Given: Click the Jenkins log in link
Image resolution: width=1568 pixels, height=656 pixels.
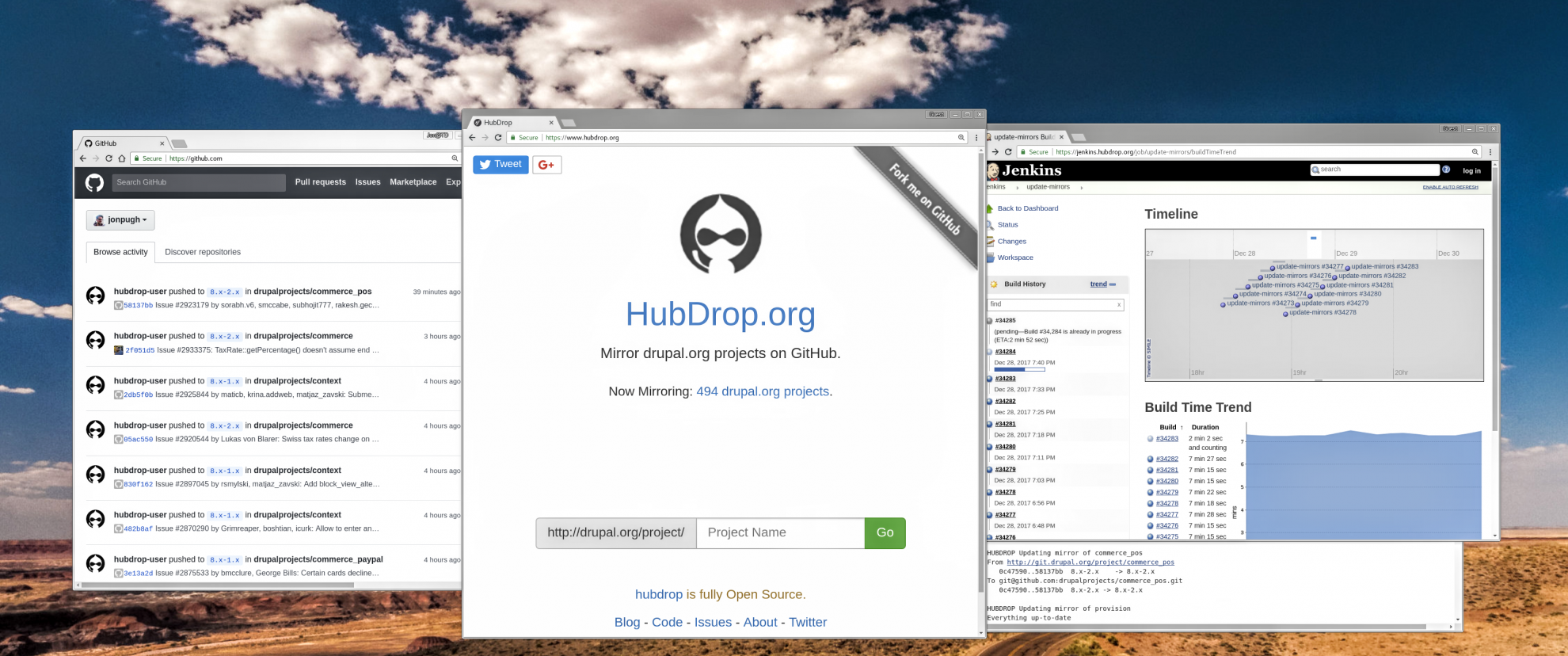Looking at the screenshot, I should tap(1471, 170).
